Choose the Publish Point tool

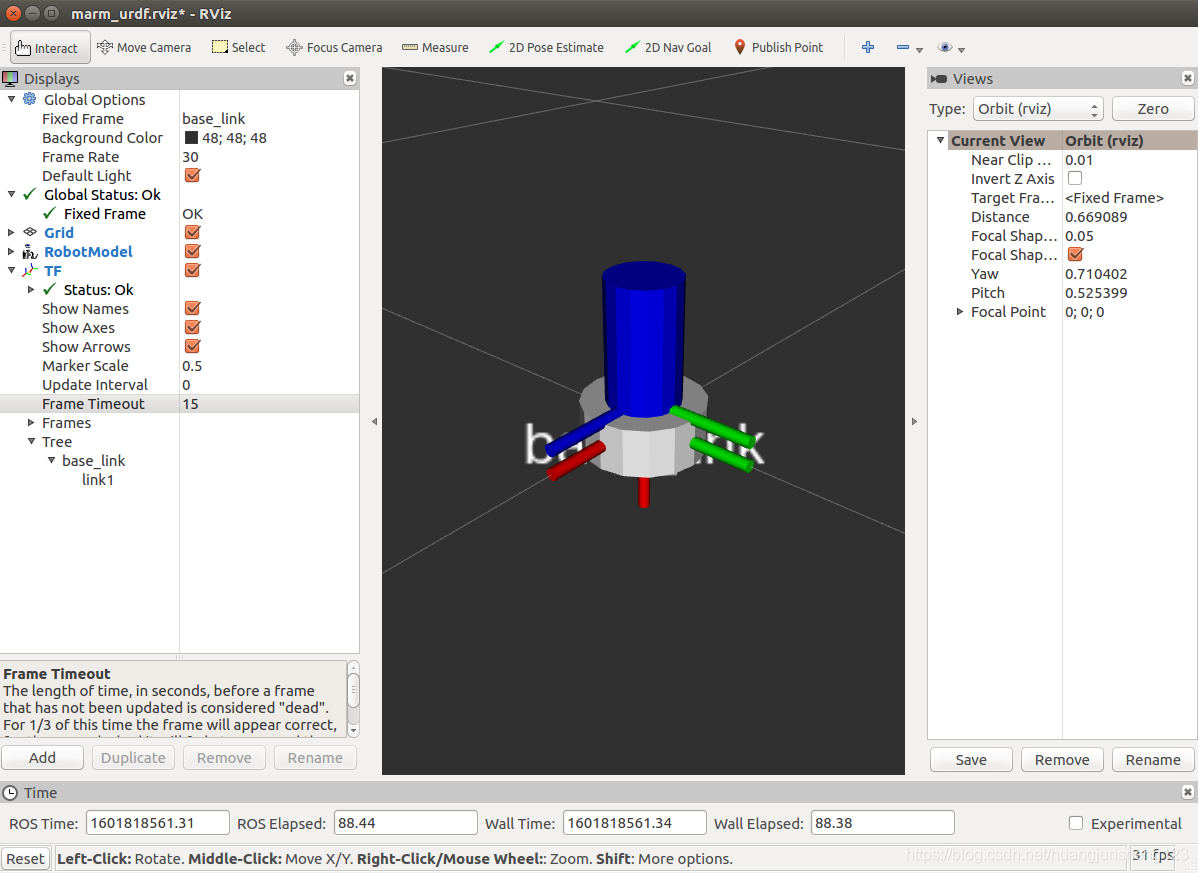[x=779, y=47]
